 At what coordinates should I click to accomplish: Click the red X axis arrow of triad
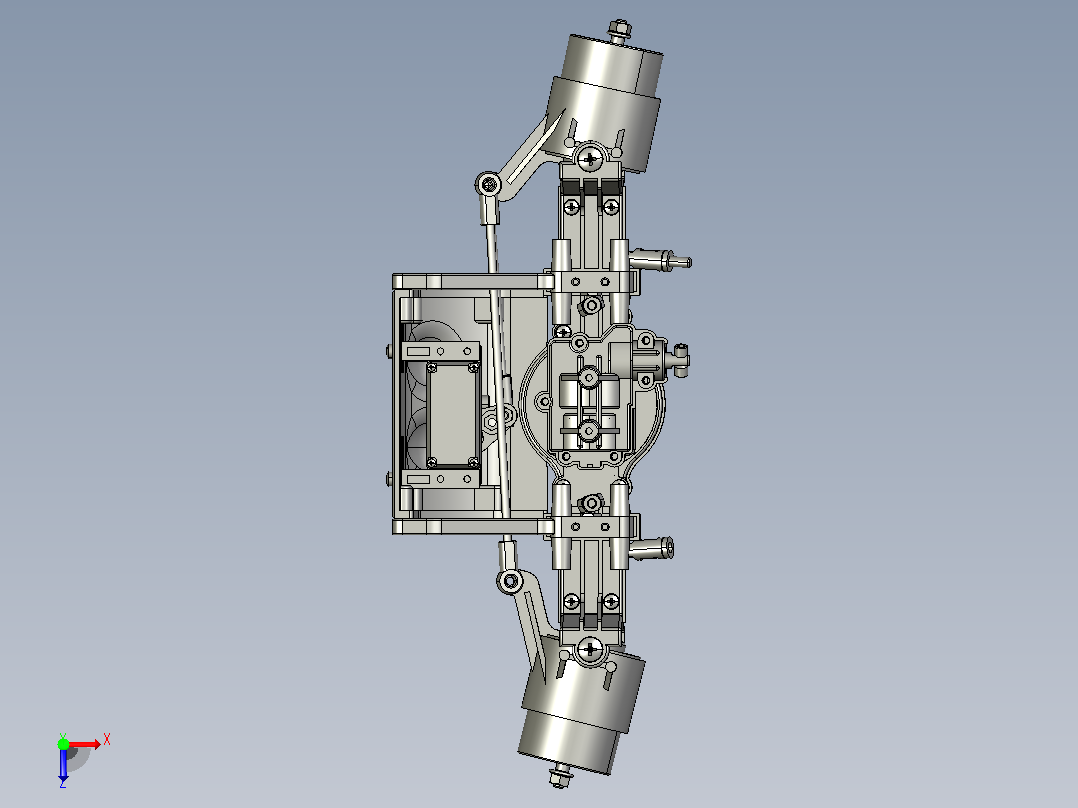[84, 744]
